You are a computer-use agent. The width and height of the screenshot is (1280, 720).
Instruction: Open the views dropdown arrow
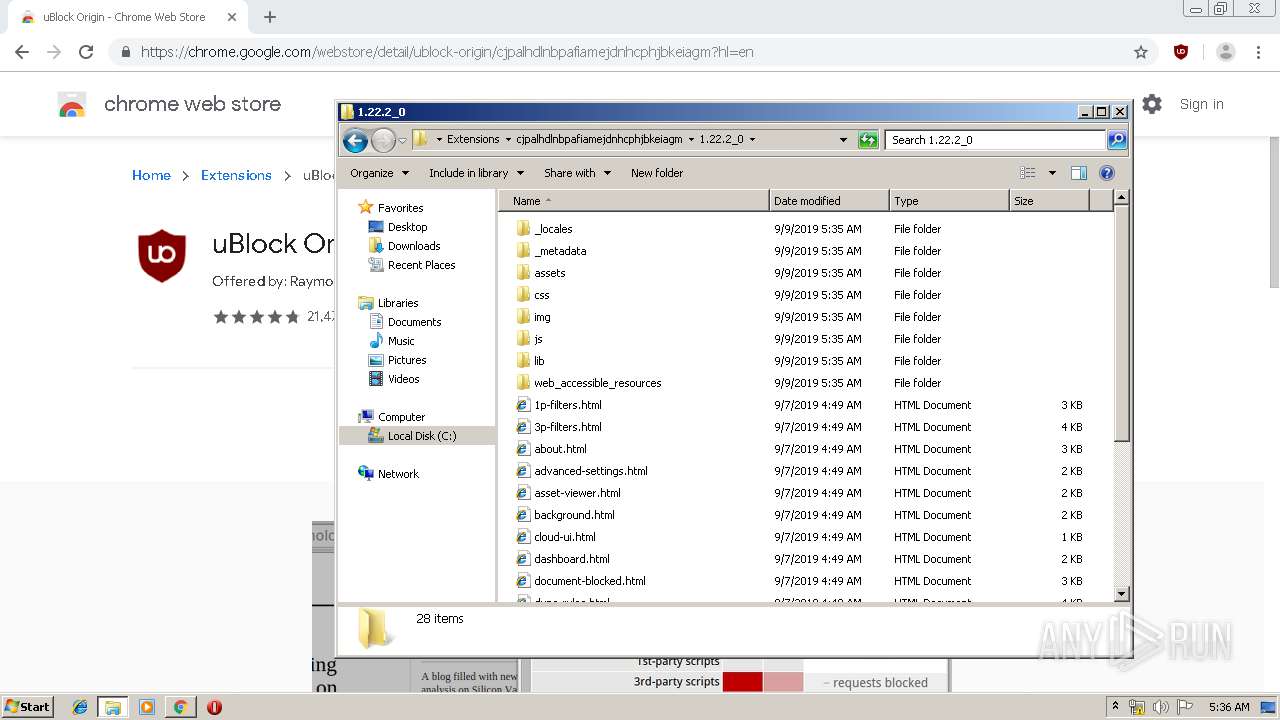(1052, 173)
